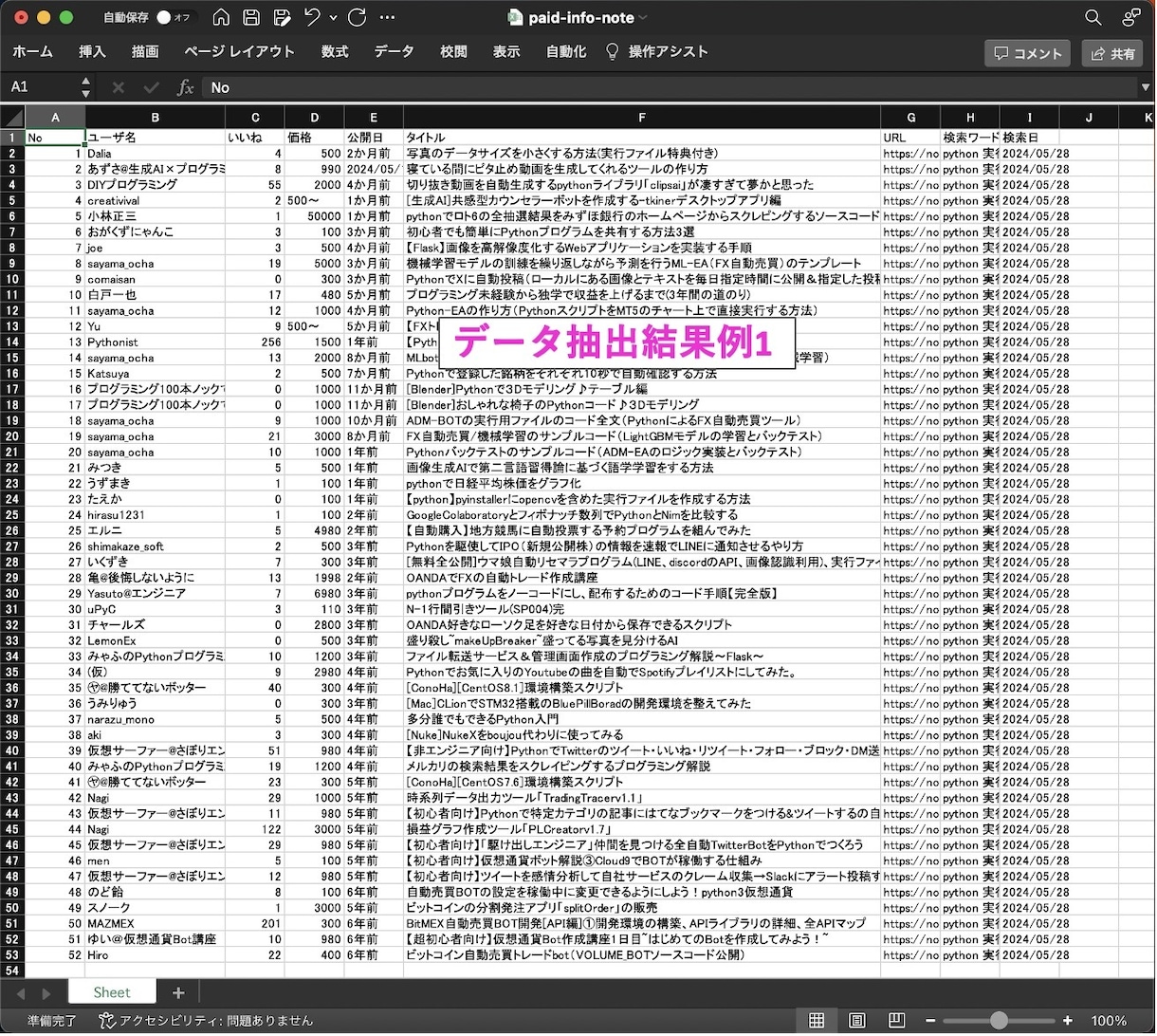Click the Save floppy disk icon
Viewport: 1157px width, 1036px height.
coord(251,17)
